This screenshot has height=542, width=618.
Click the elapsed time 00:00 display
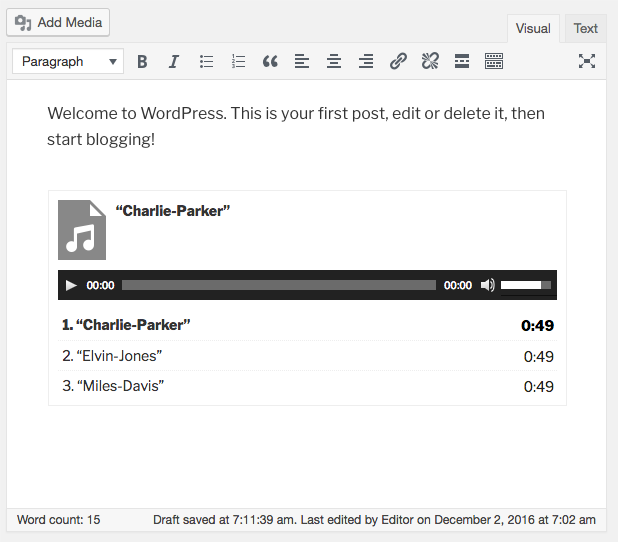click(x=101, y=285)
